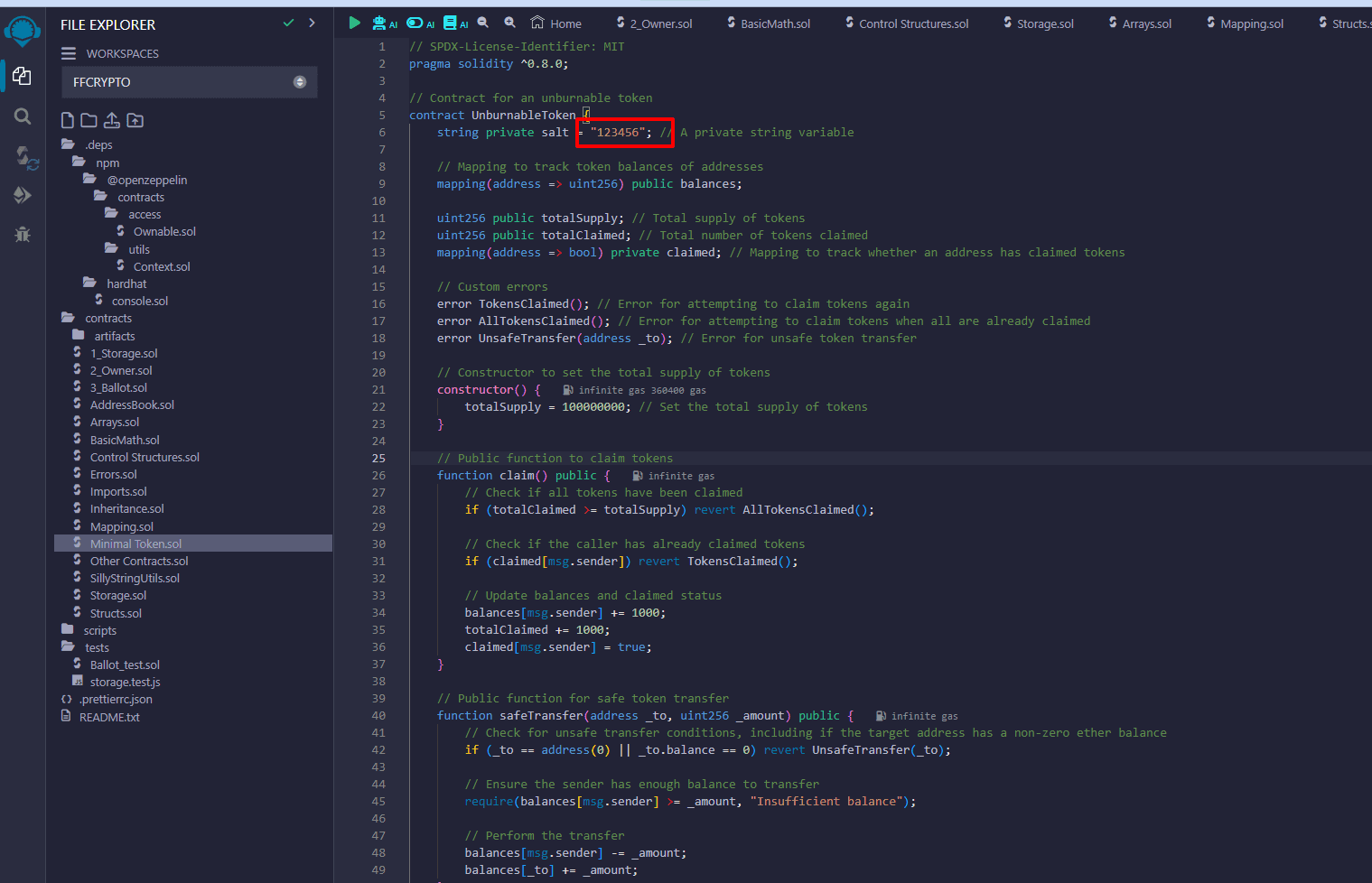Open the Debugger plugin icon
The height and width of the screenshot is (883, 1372).
click(x=23, y=235)
